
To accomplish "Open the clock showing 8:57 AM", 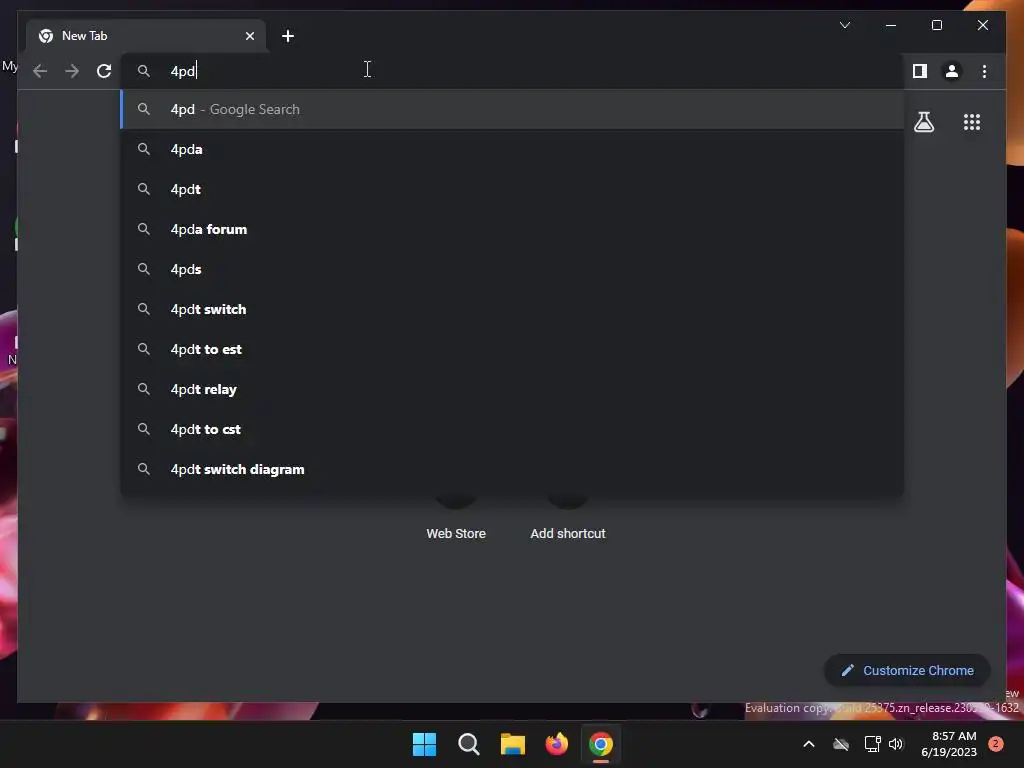I will coord(949,744).
